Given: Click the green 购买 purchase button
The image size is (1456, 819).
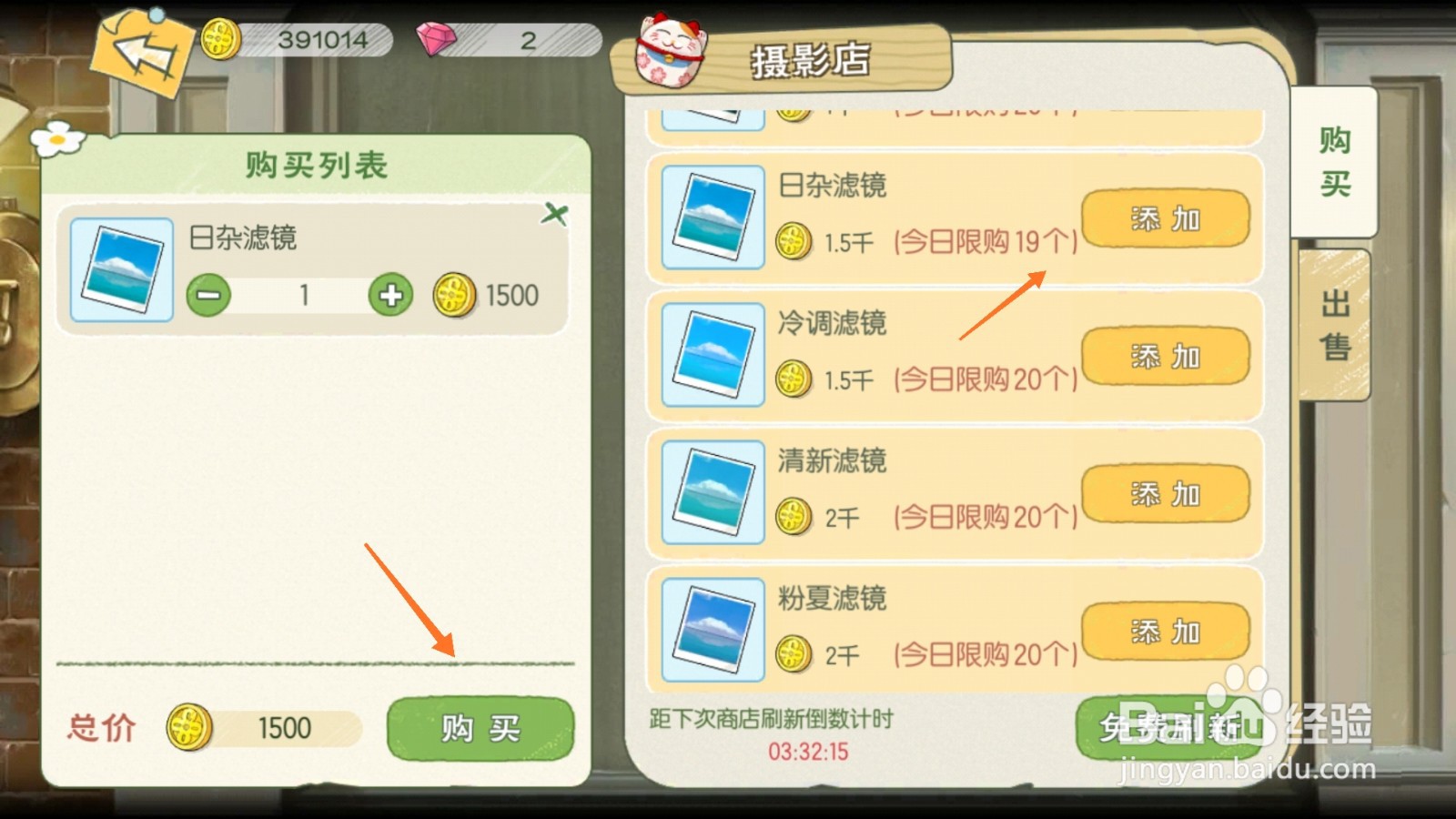Looking at the screenshot, I should pos(480,729).
